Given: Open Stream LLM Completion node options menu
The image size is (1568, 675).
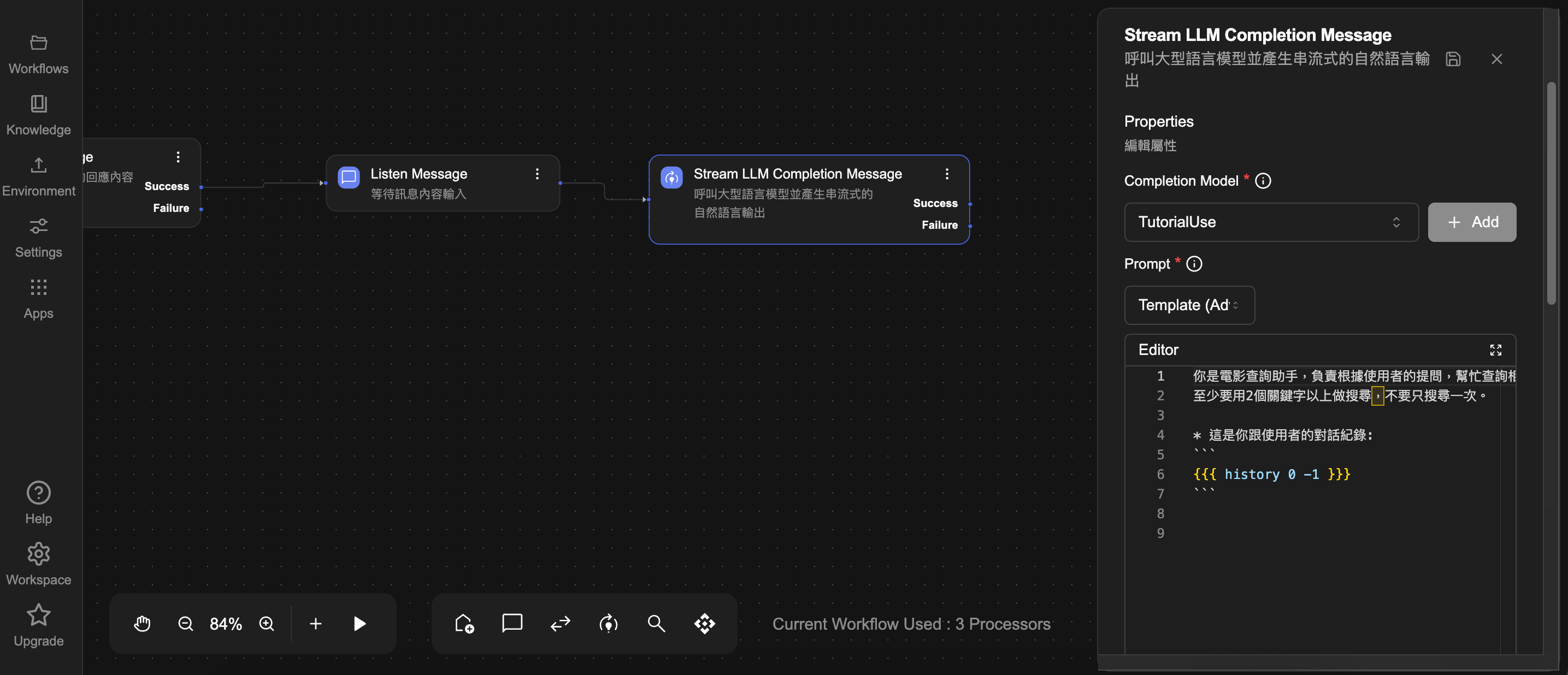Looking at the screenshot, I should [946, 174].
